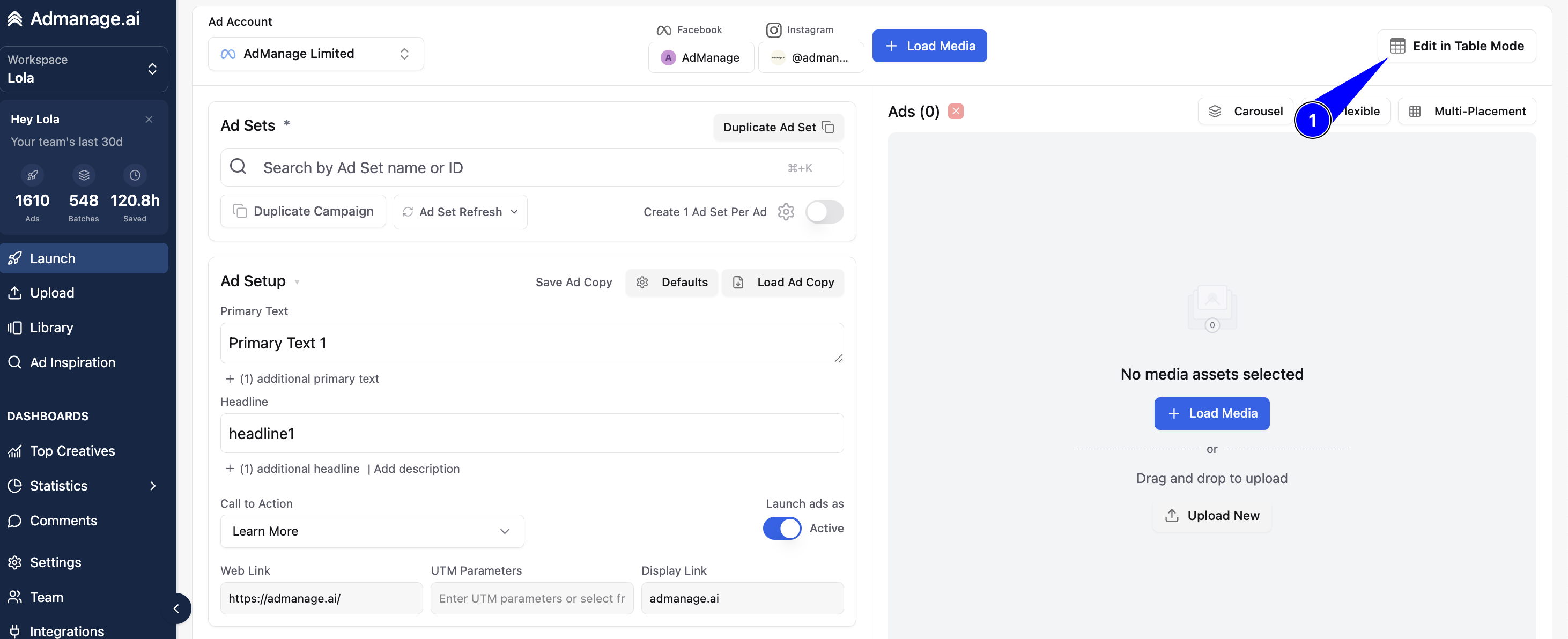Open Create 1 Ad Set Per Ad settings gear
Image resolution: width=1568 pixels, height=639 pixels.
[786, 212]
